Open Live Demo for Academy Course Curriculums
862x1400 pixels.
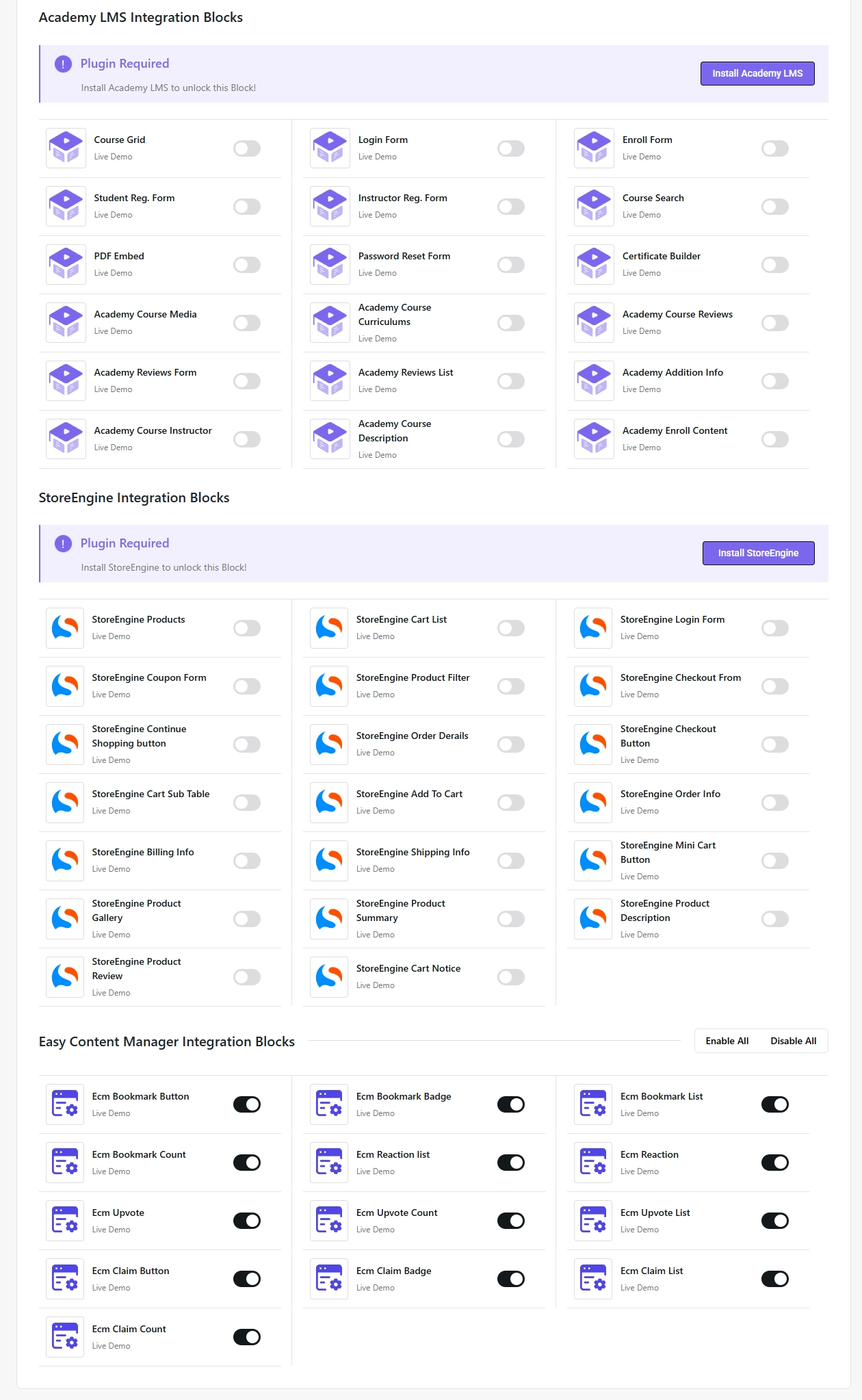pyautogui.click(x=377, y=339)
